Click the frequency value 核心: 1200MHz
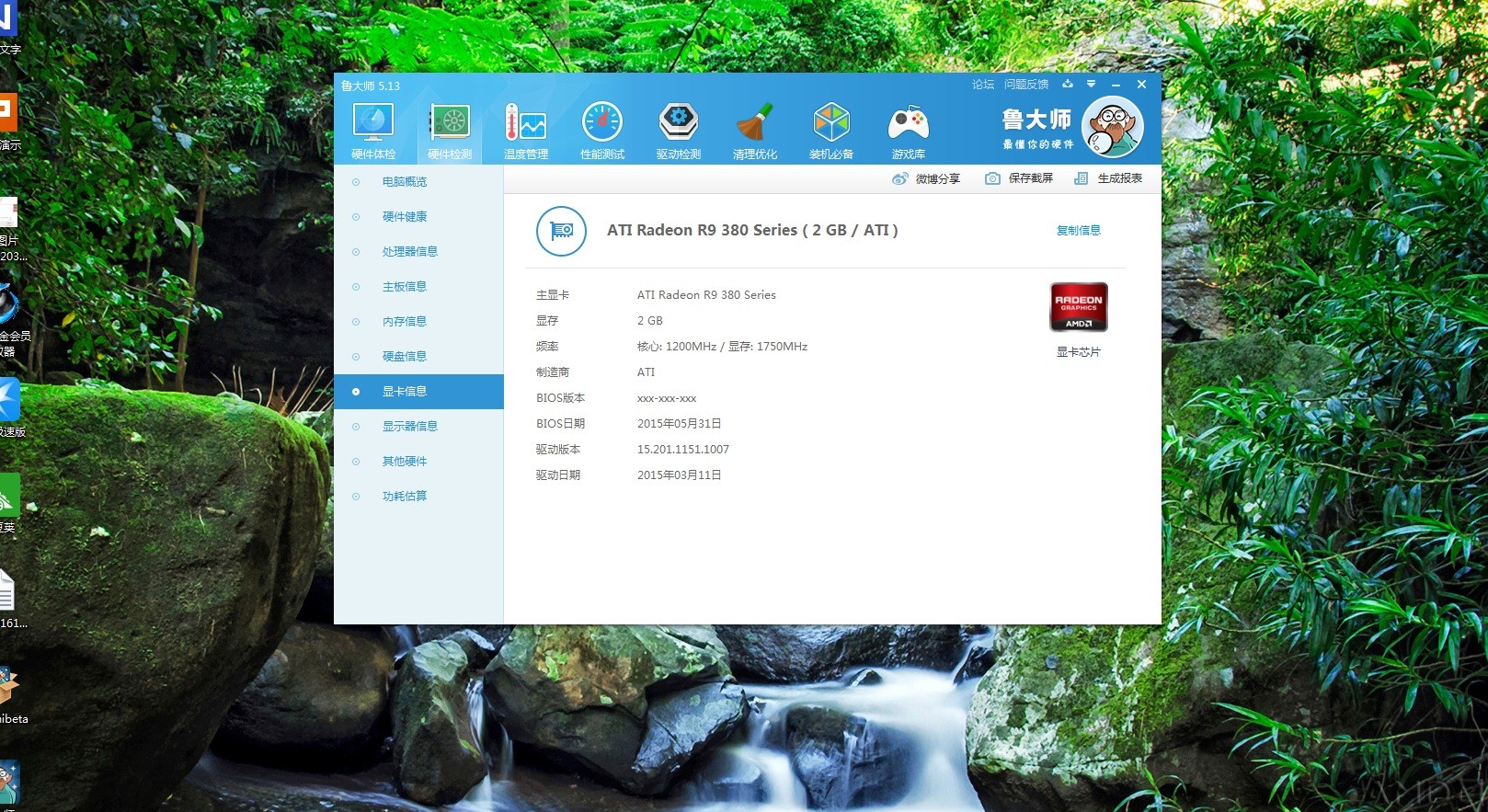 (677, 347)
